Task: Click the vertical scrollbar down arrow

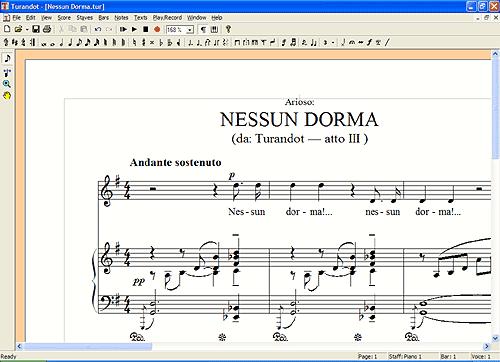Action: [495, 338]
